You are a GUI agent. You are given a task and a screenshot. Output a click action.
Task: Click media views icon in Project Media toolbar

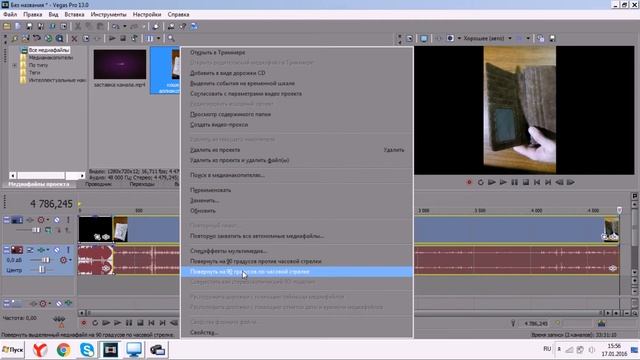[x=150, y=38]
